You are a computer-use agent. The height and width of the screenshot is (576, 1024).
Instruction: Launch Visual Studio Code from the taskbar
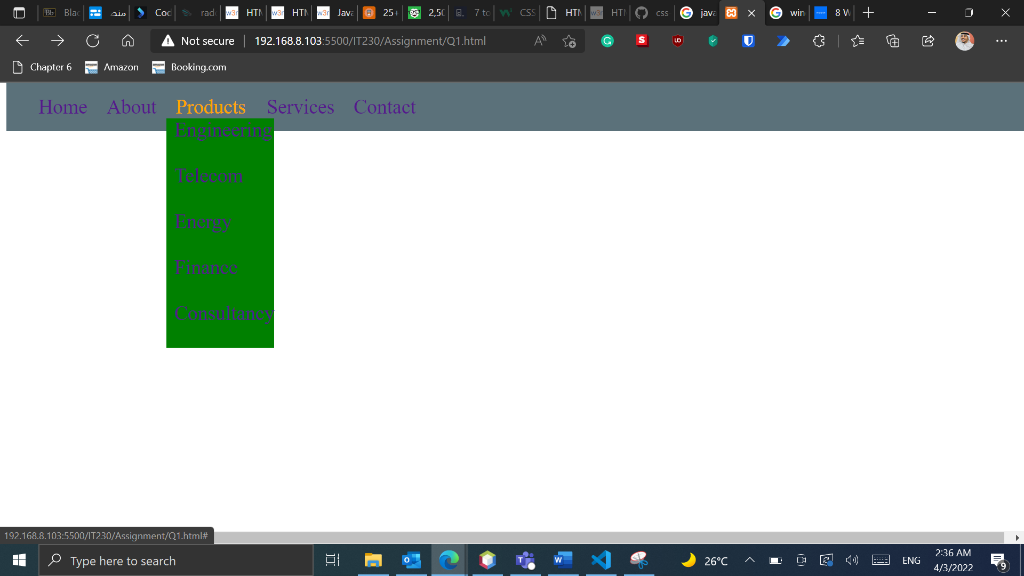pyautogui.click(x=601, y=560)
